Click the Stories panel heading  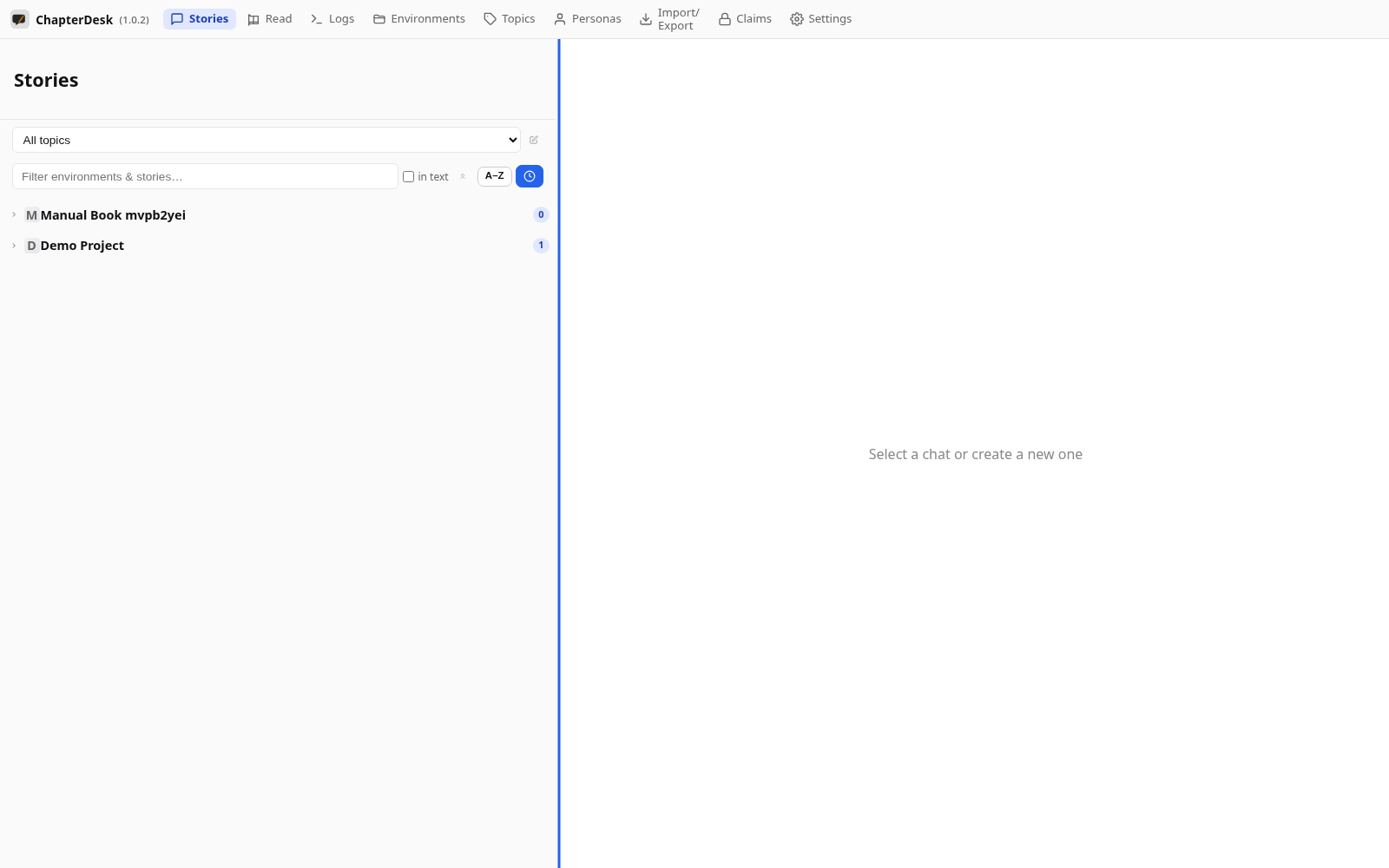pyautogui.click(x=46, y=80)
